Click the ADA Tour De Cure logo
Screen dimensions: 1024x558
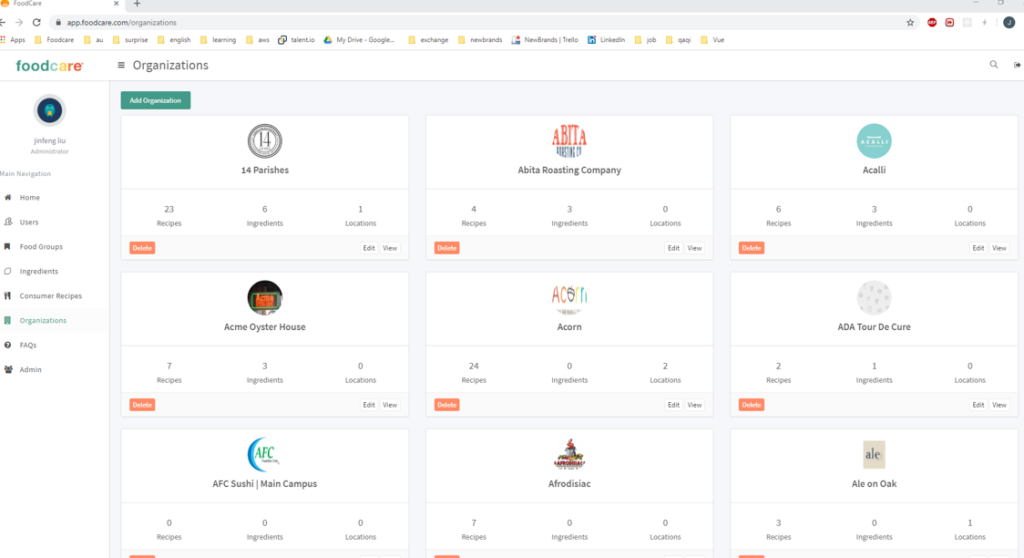pos(874,298)
